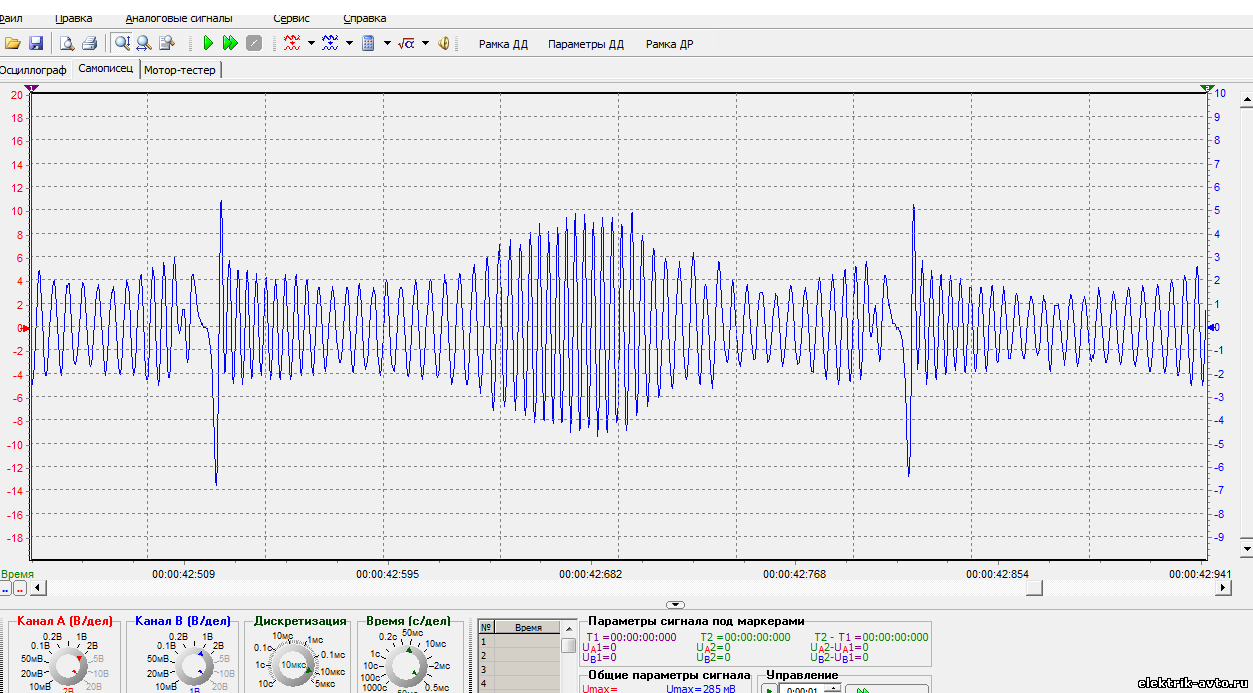Click the square root alpha icon

[406, 43]
